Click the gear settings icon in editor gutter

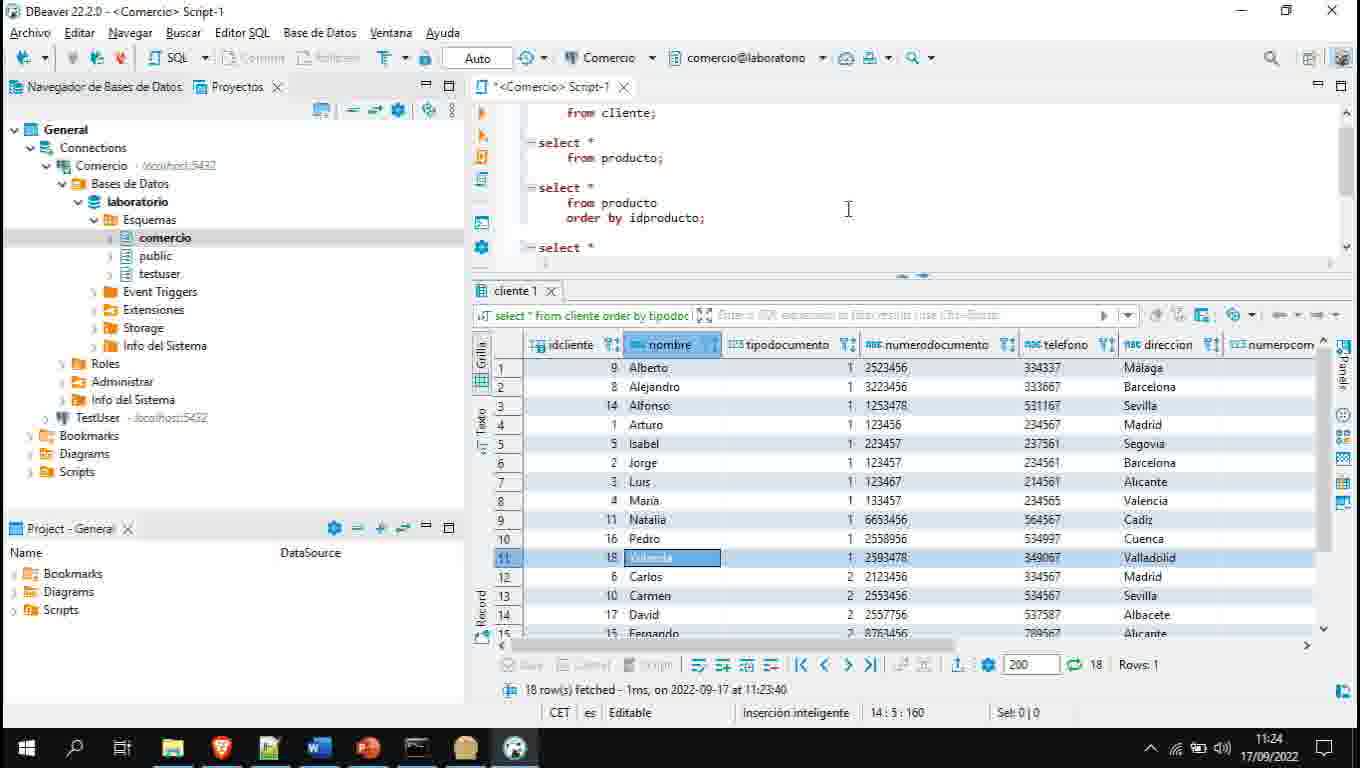point(482,247)
